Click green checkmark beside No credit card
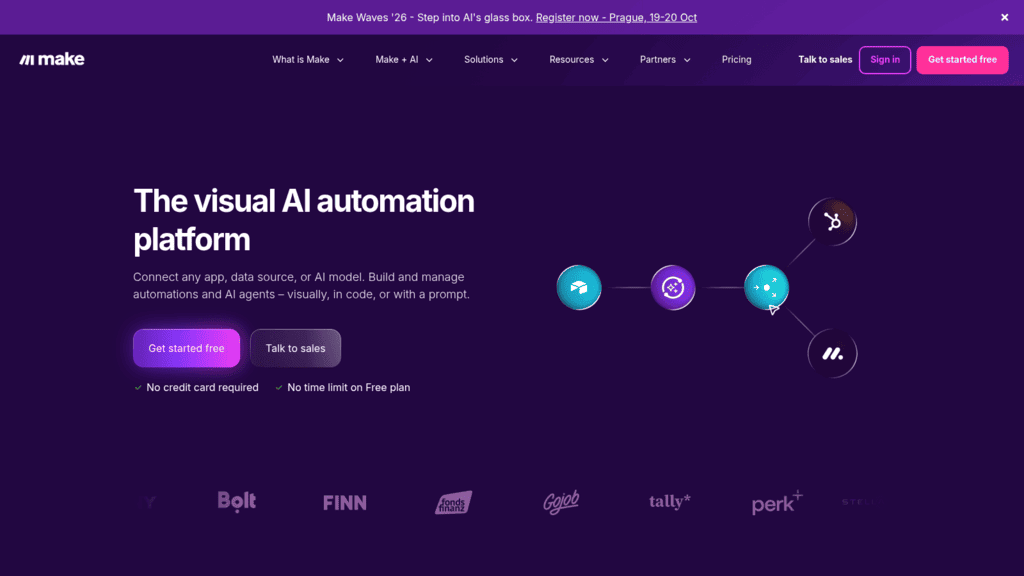 tap(138, 387)
